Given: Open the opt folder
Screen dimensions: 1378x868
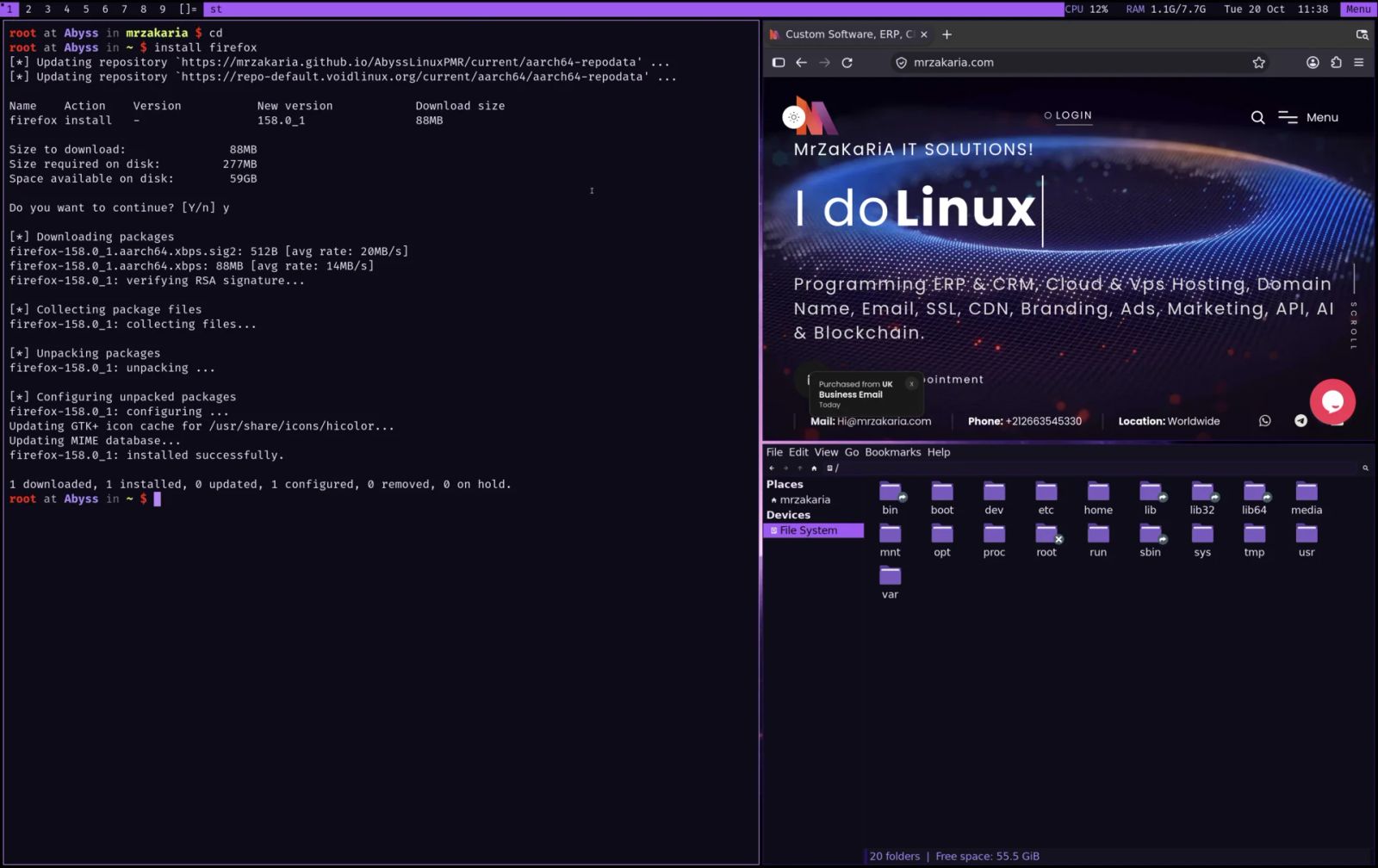Looking at the screenshot, I should 942,540.
